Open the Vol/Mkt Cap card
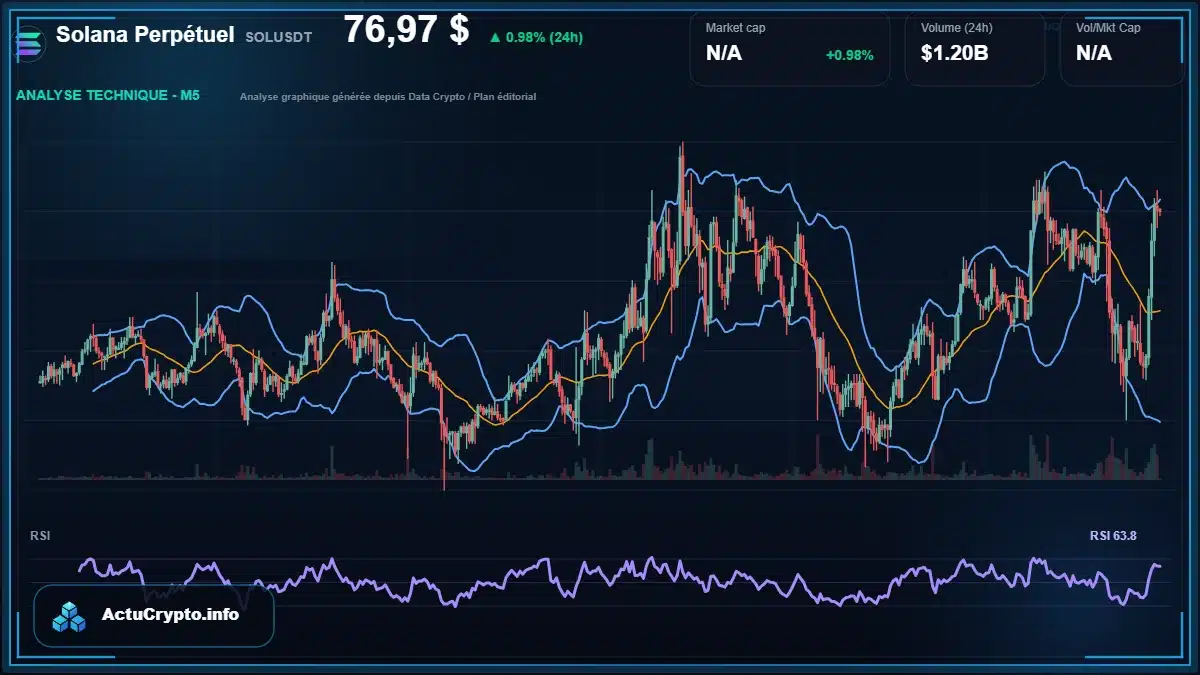This screenshot has height=675, width=1200. pyautogui.click(x=1122, y=48)
